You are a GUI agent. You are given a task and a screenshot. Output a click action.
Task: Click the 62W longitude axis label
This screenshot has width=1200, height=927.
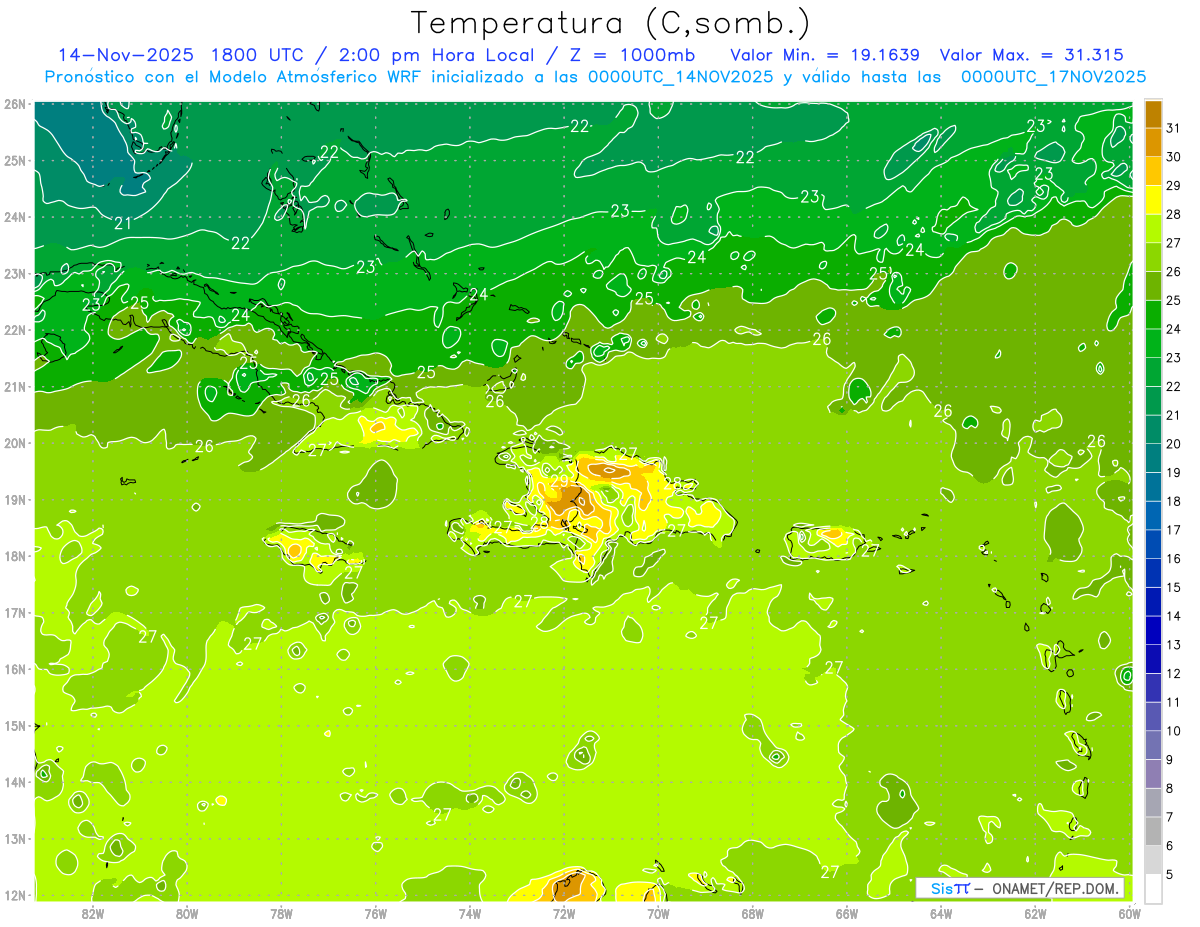click(1035, 912)
